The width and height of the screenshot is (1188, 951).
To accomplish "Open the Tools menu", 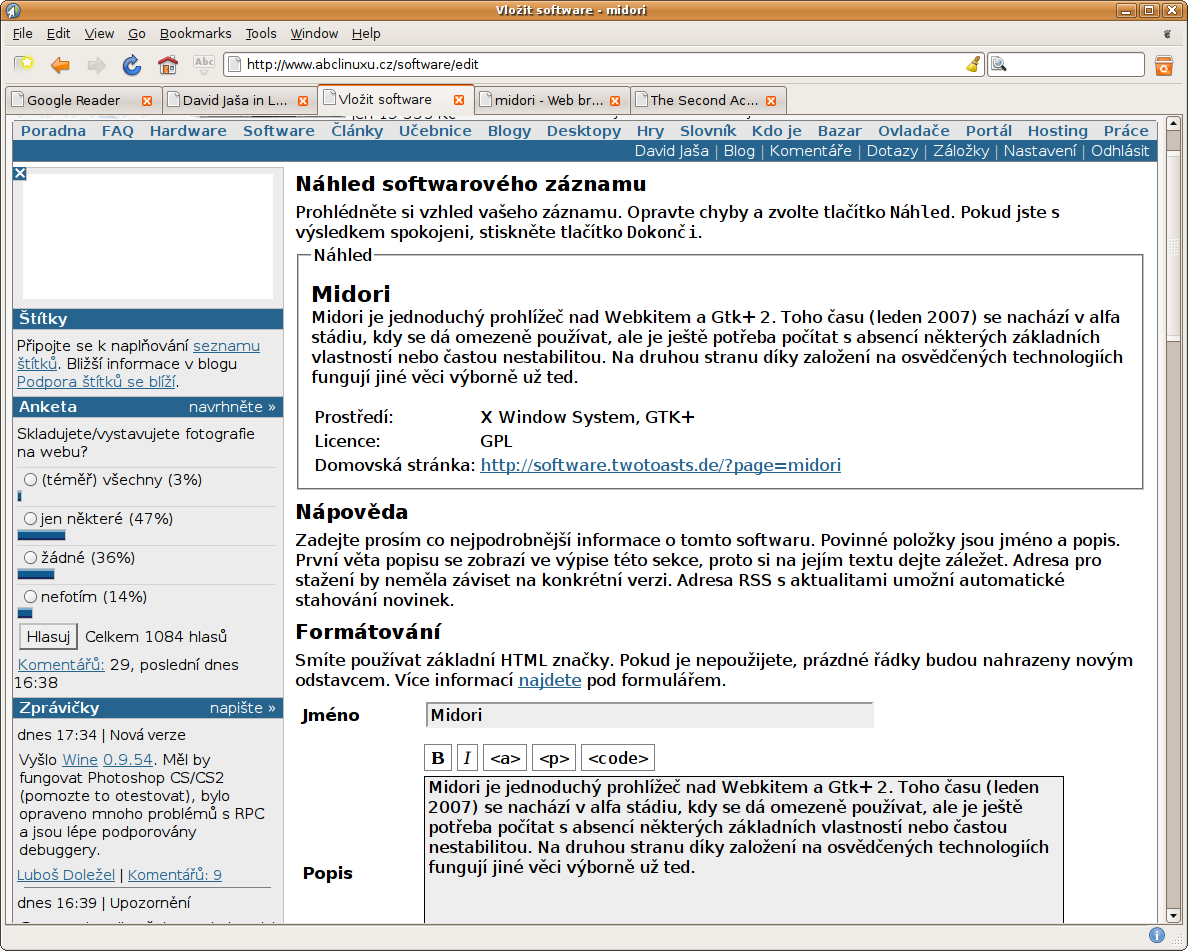I will pos(261,33).
